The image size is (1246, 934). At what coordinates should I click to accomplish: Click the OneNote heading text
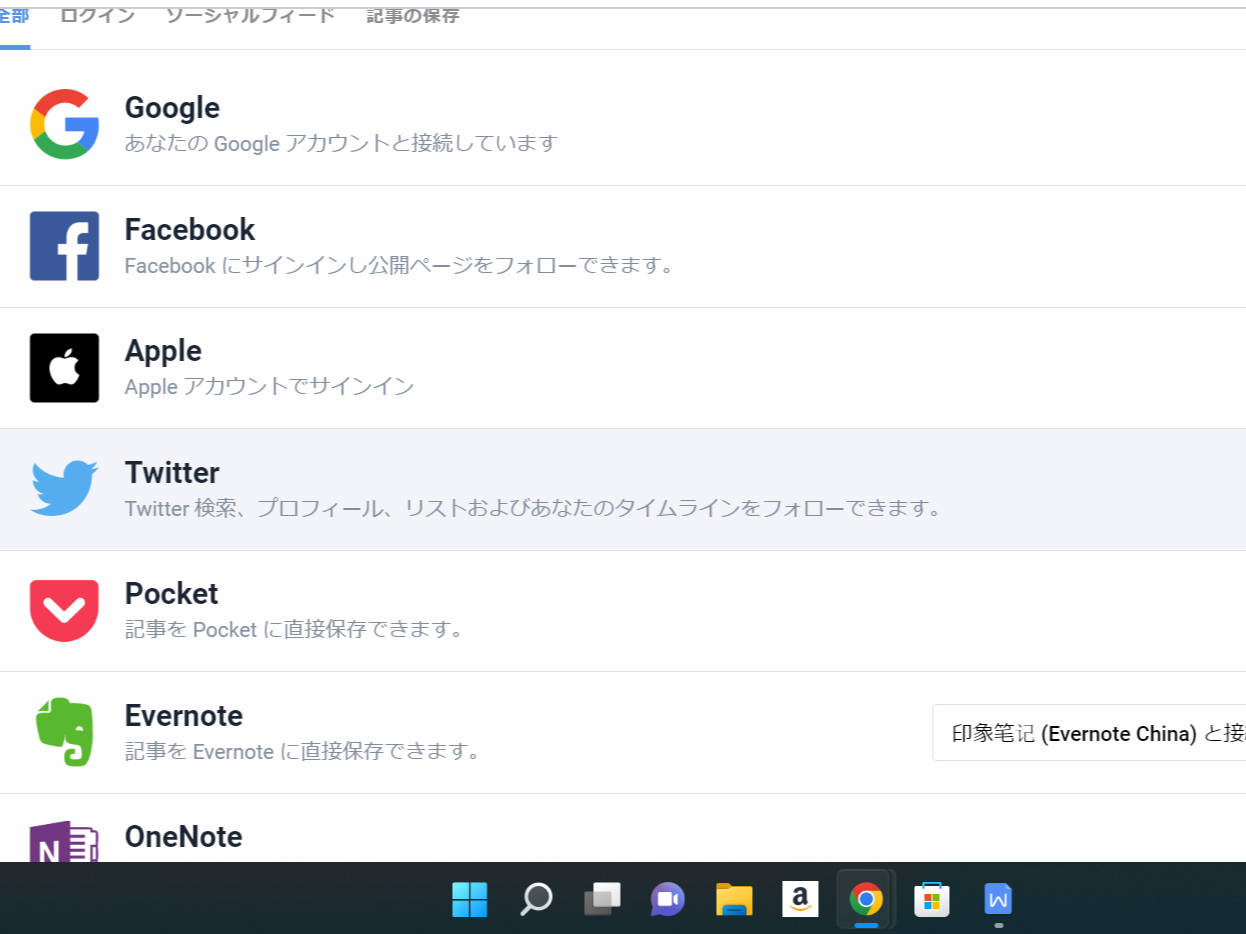coord(184,837)
